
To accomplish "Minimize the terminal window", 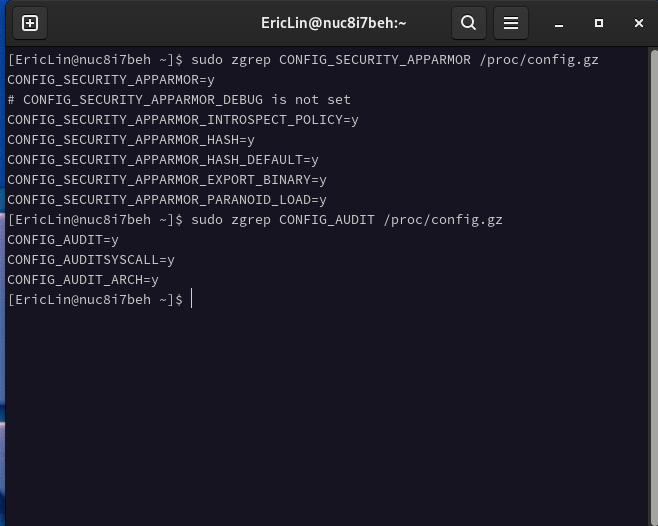I will point(559,23).
